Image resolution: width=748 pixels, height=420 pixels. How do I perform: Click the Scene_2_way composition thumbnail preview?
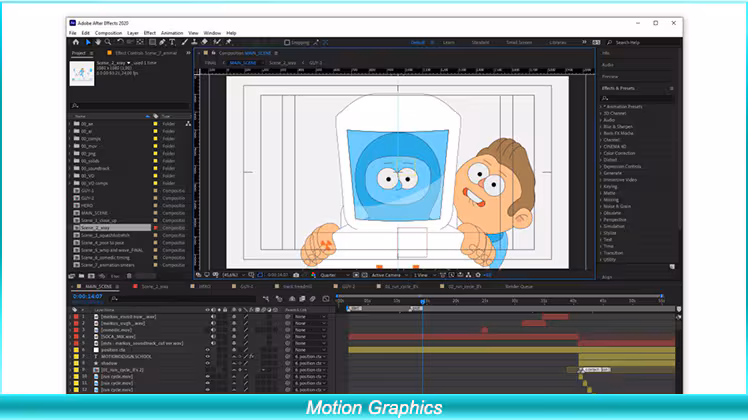[82, 74]
